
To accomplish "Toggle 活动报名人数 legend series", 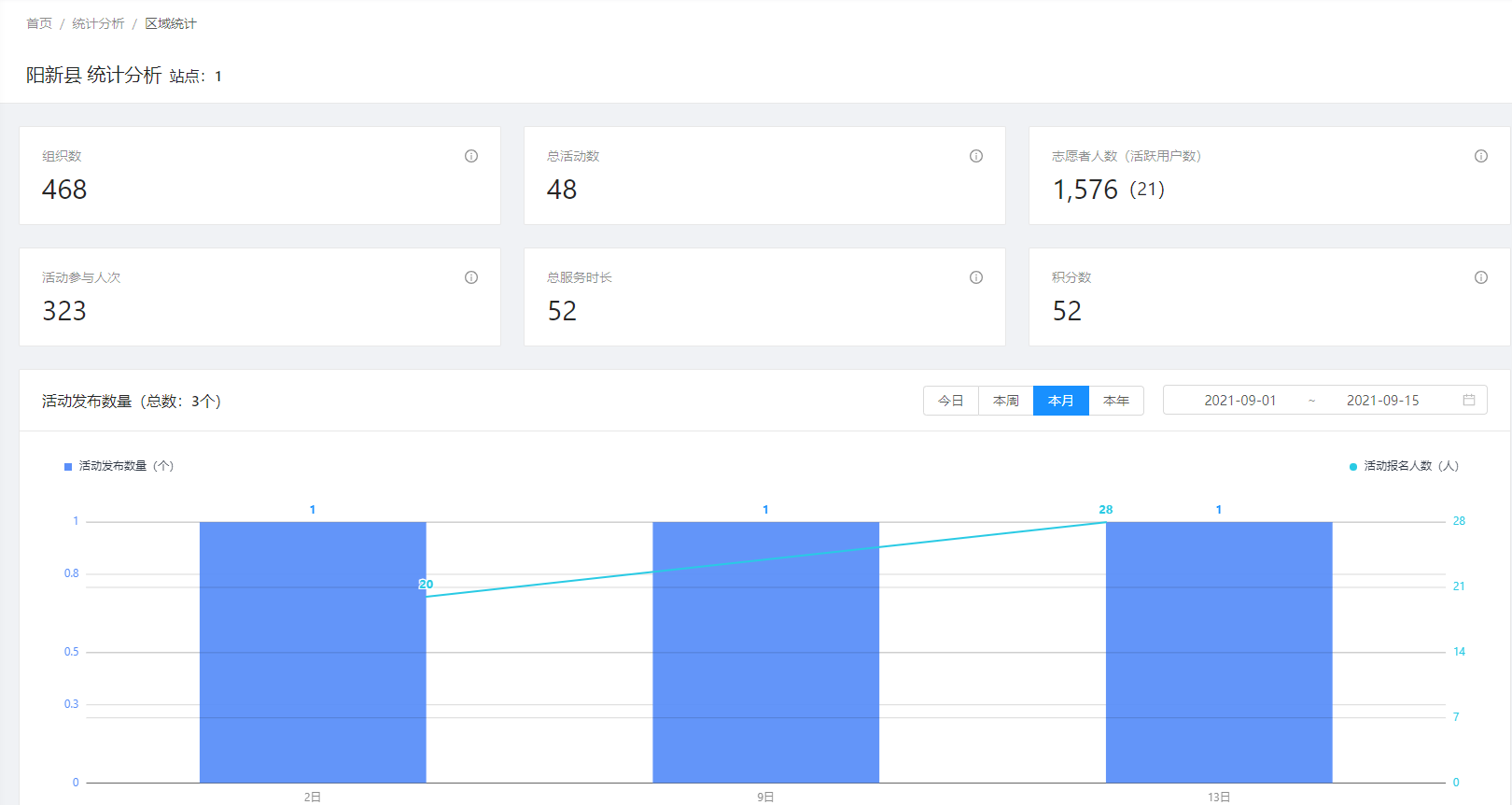I will coord(1404,466).
